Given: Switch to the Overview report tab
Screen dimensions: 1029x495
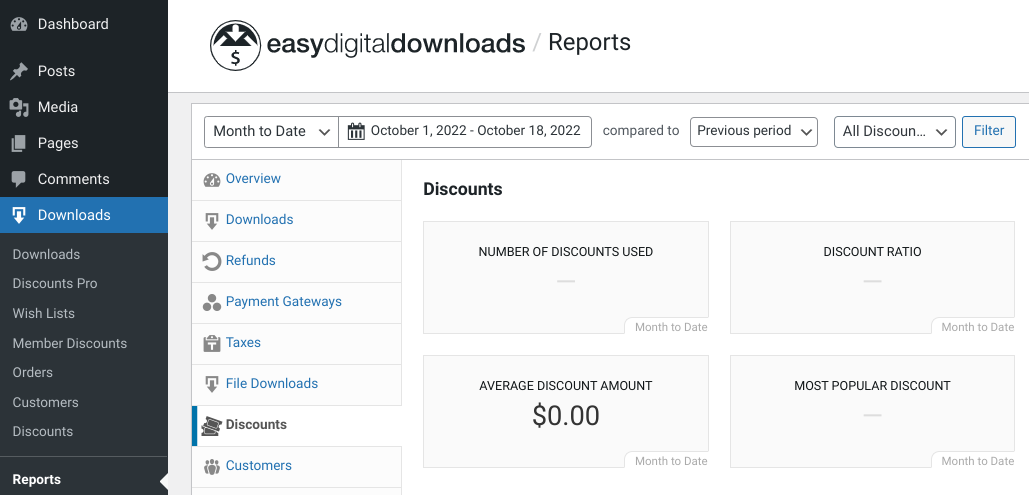Looking at the screenshot, I should [253, 179].
